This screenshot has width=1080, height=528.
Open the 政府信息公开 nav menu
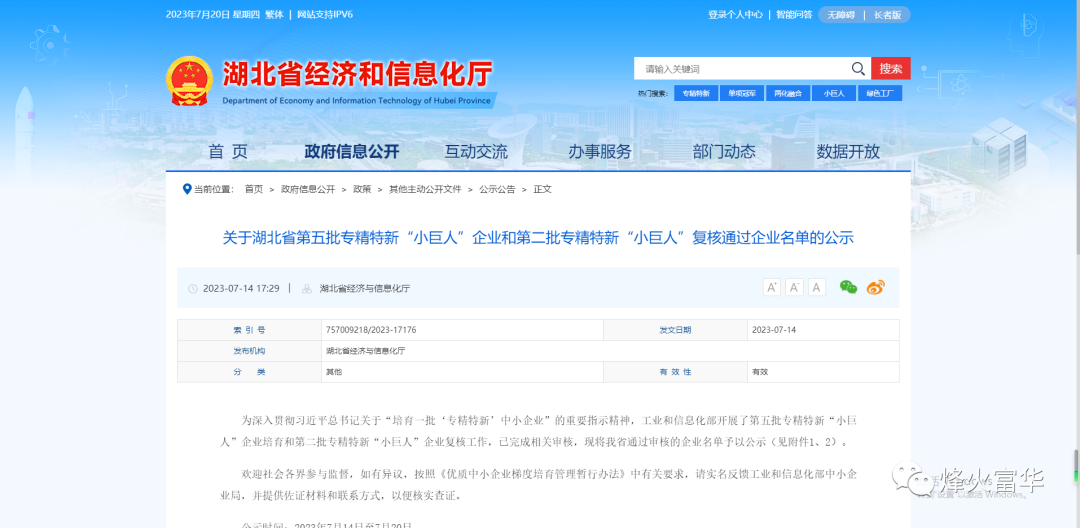coord(351,152)
